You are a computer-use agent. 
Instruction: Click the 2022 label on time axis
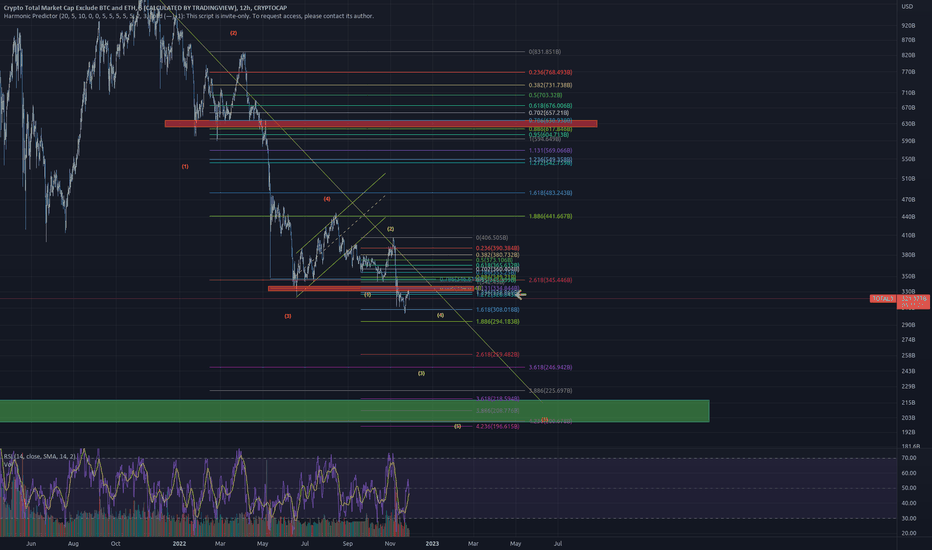[x=179, y=543]
